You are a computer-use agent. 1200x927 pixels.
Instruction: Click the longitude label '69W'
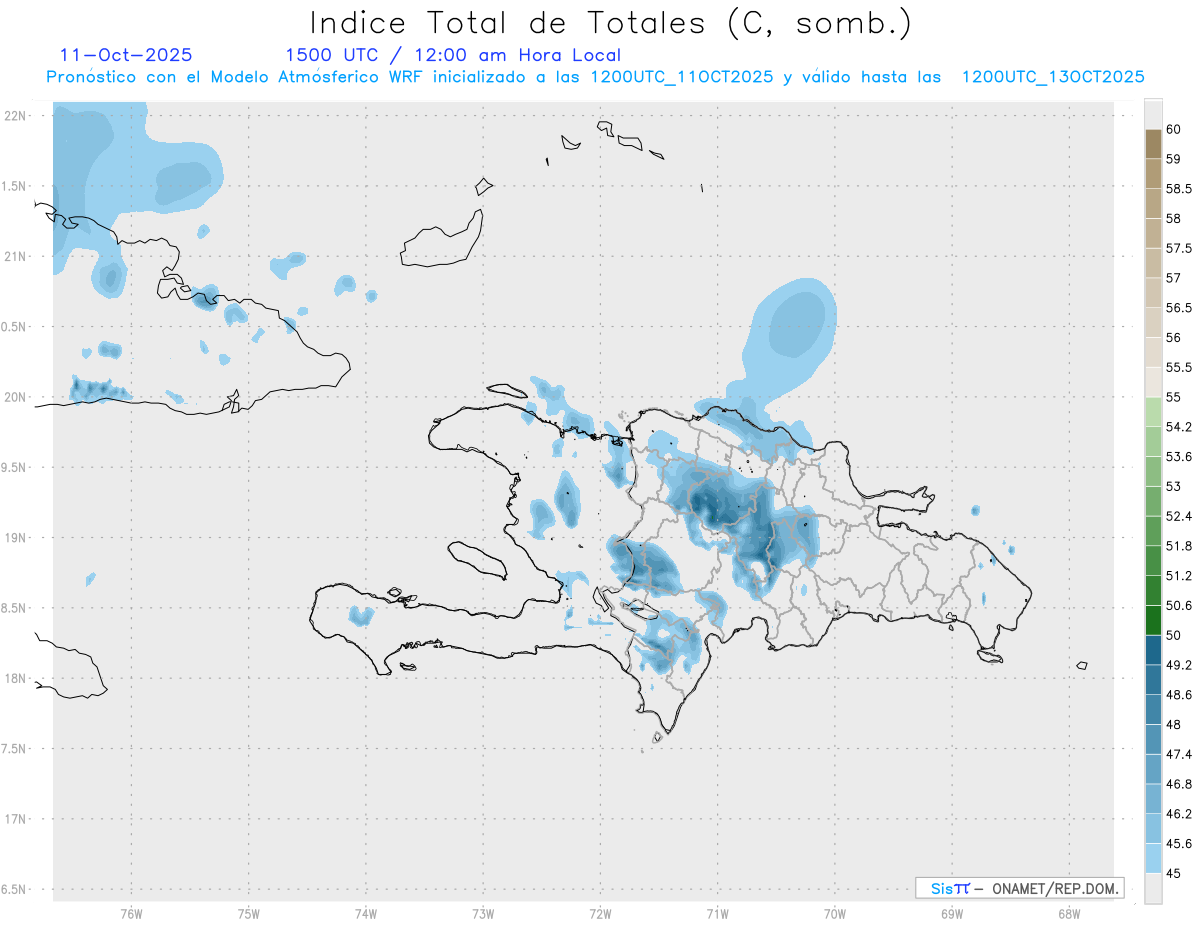[951, 914]
